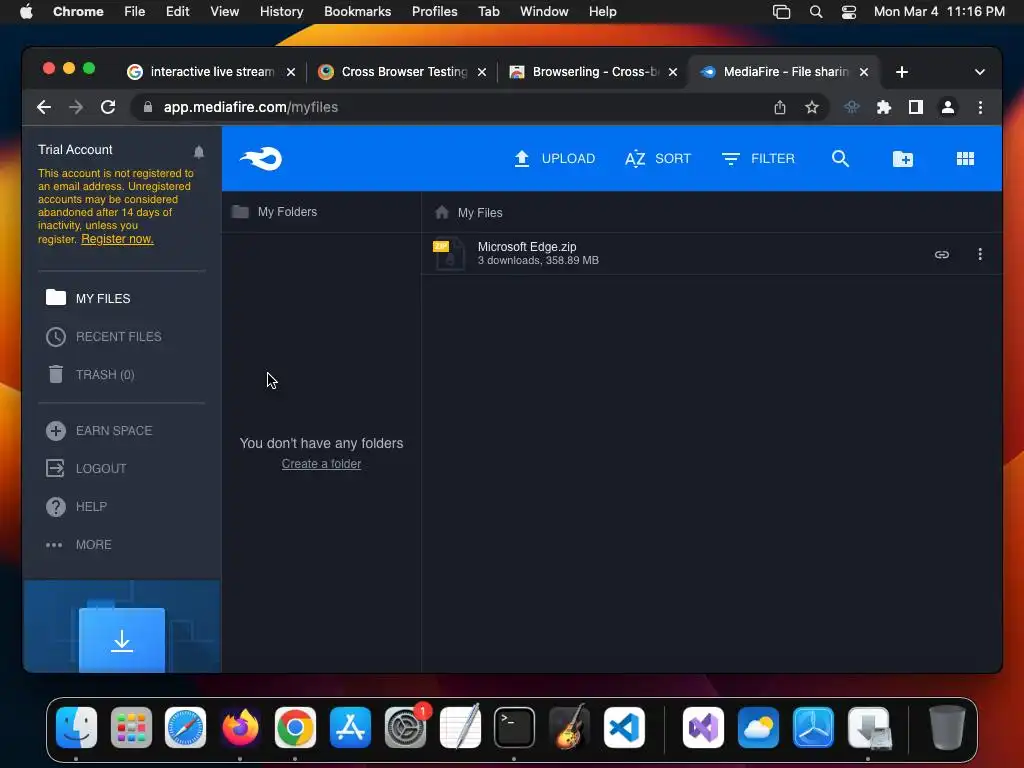Go back to the previous page
The width and height of the screenshot is (1024, 768).
[44, 107]
